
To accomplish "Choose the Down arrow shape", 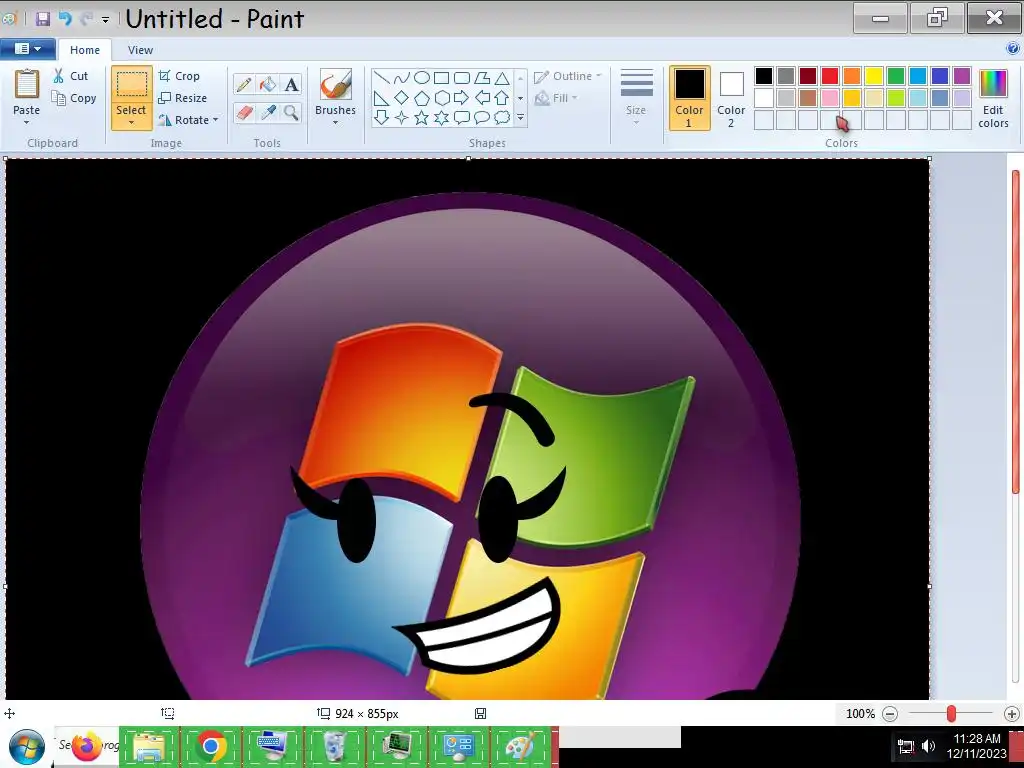I will 382,118.
